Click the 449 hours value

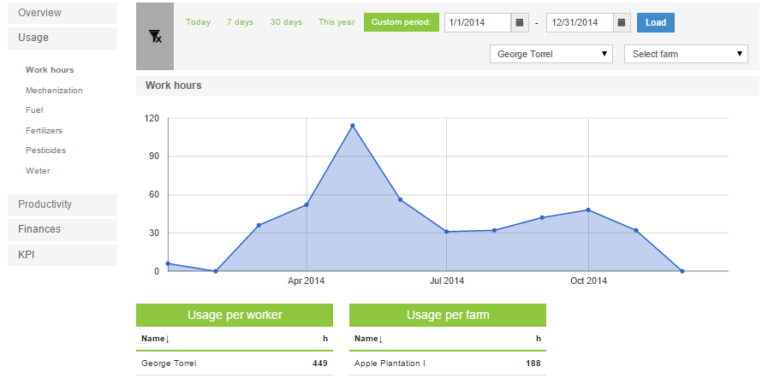pos(320,363)
